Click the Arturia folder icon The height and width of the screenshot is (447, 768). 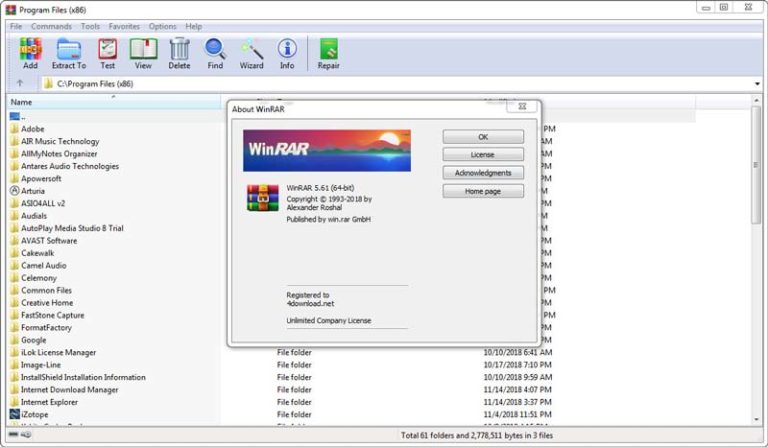tap(14, 190)
